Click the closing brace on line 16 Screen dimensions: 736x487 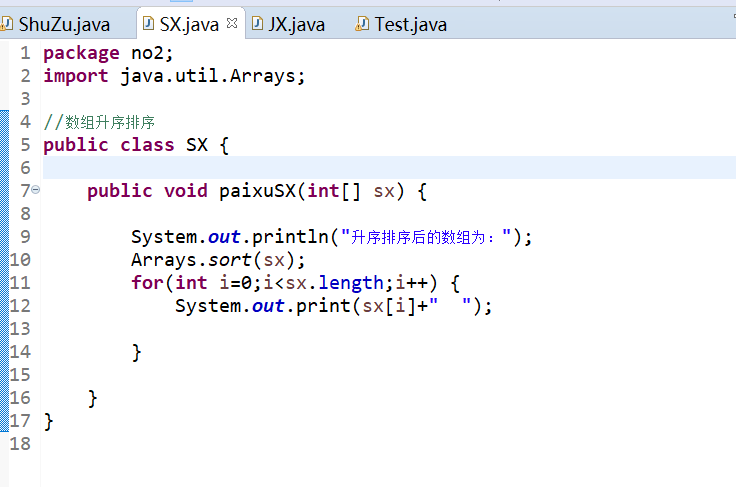point(92,398)
